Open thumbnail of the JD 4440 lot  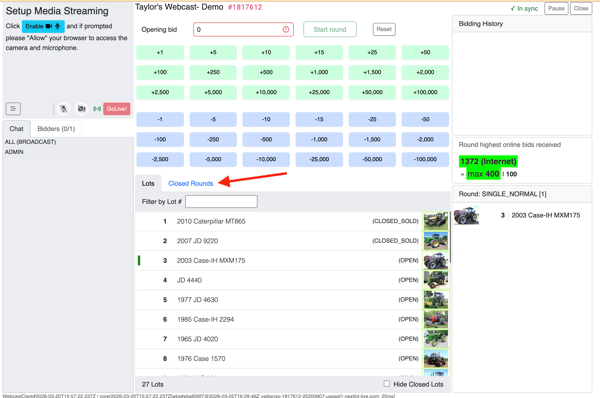pyautogui.click(x=435, y=280)
